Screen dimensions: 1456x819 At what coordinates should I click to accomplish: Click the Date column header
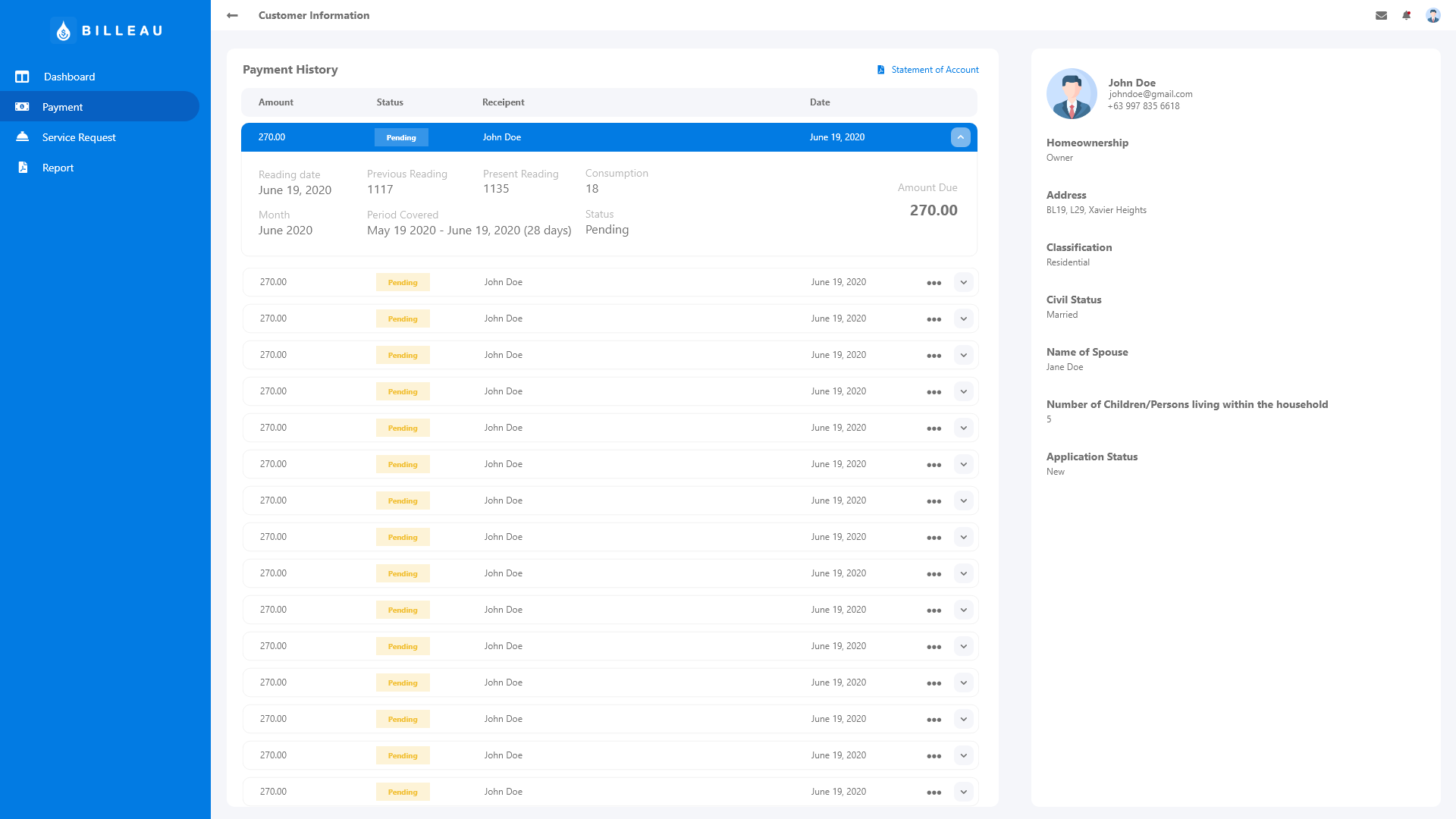coord(819,102)
